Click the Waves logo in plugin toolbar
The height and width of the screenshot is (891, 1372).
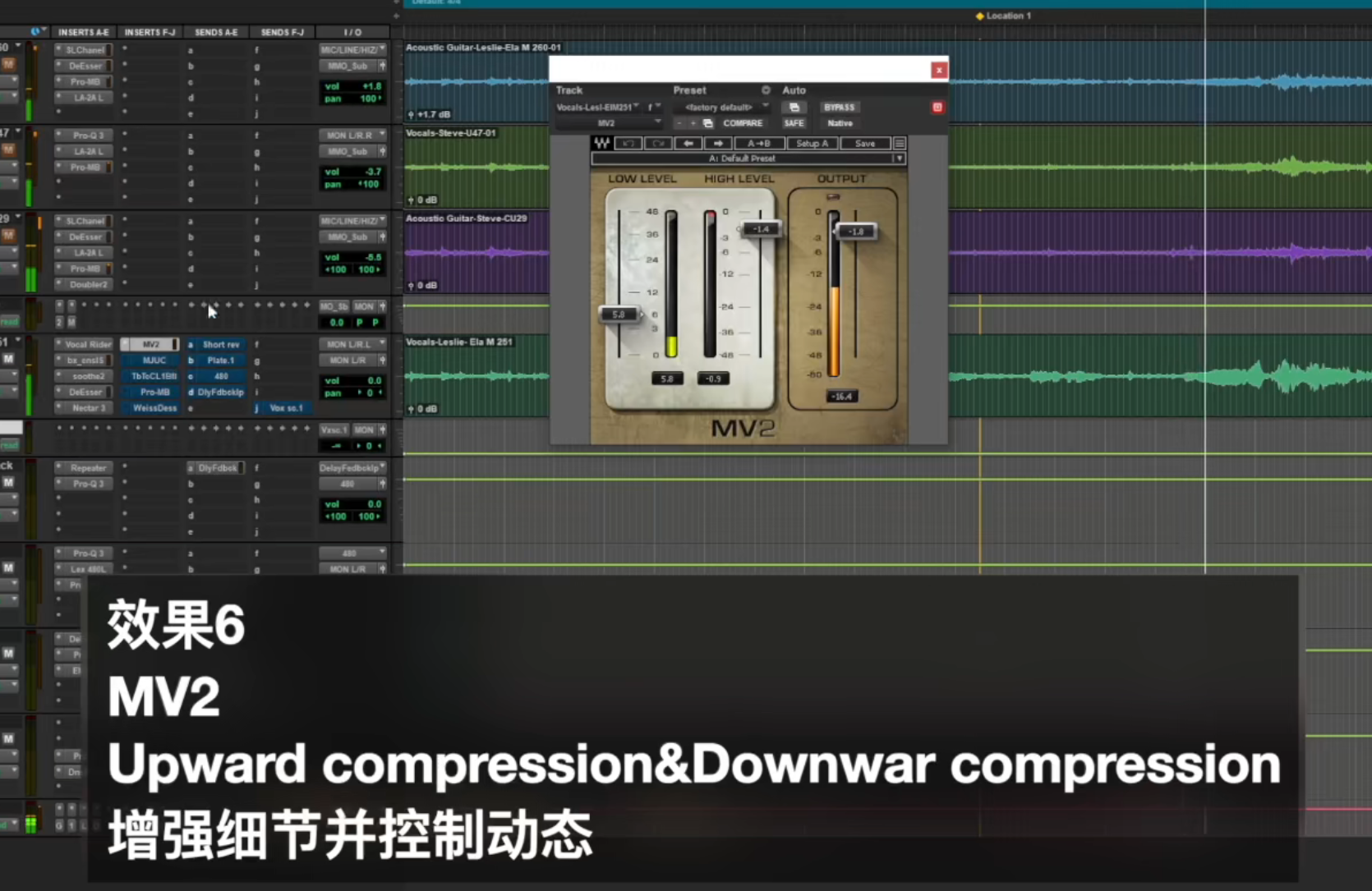(601, 143)
